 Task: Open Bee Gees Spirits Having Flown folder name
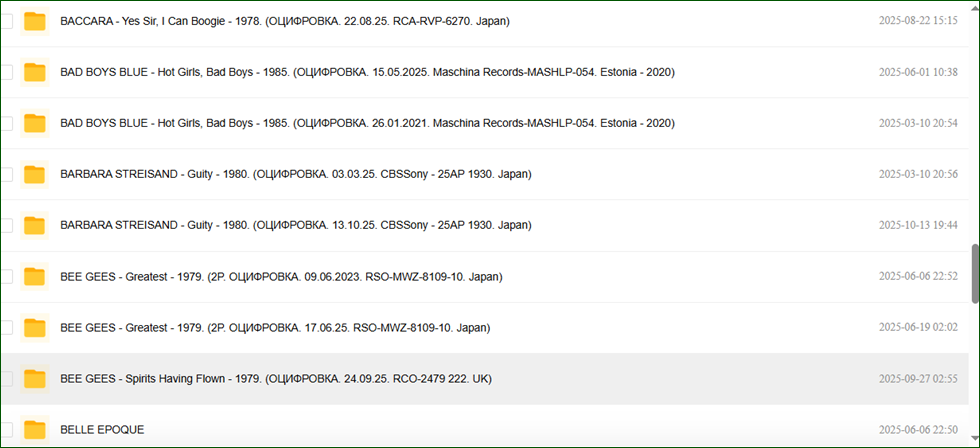click(276, 379)
